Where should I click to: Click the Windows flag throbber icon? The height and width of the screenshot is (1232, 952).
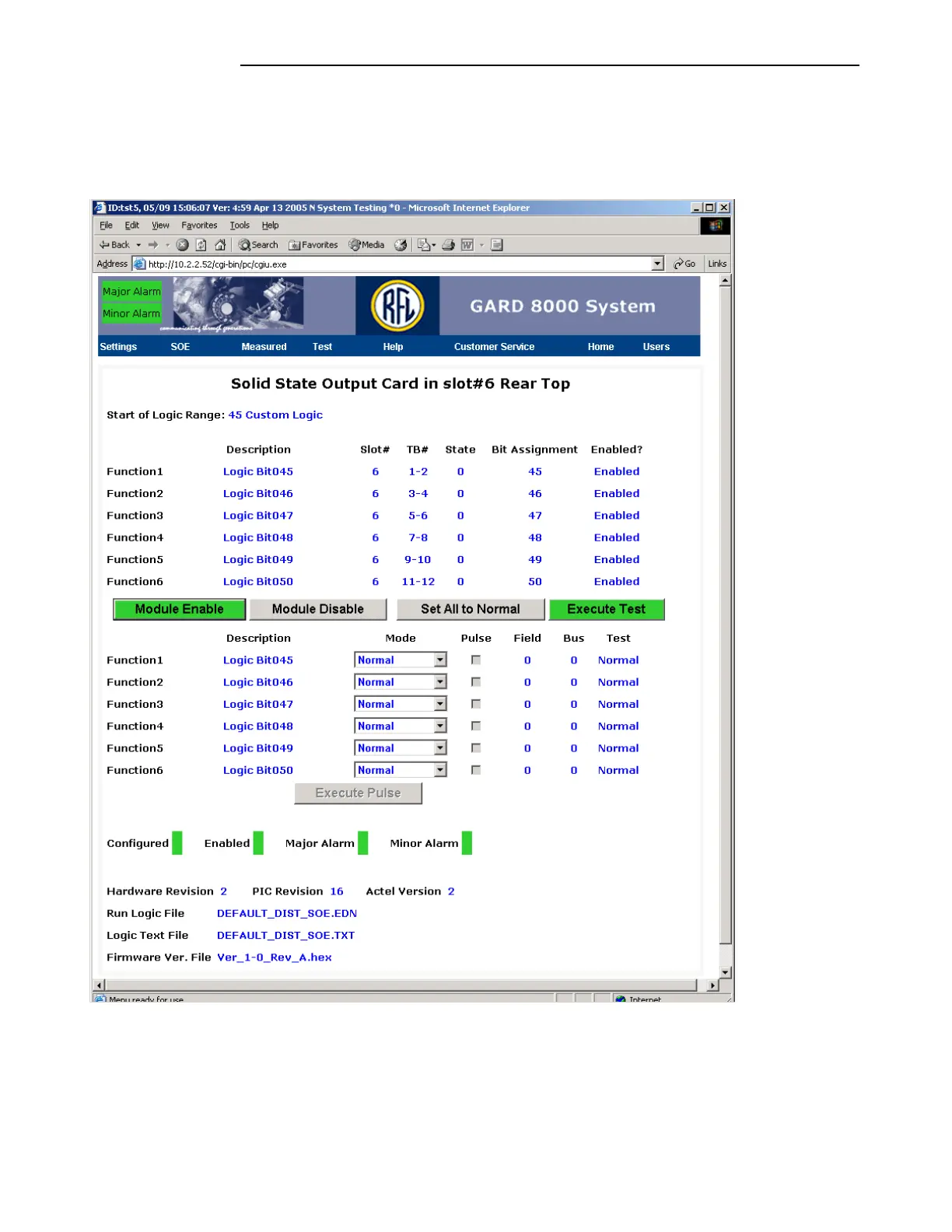(716, 226)
